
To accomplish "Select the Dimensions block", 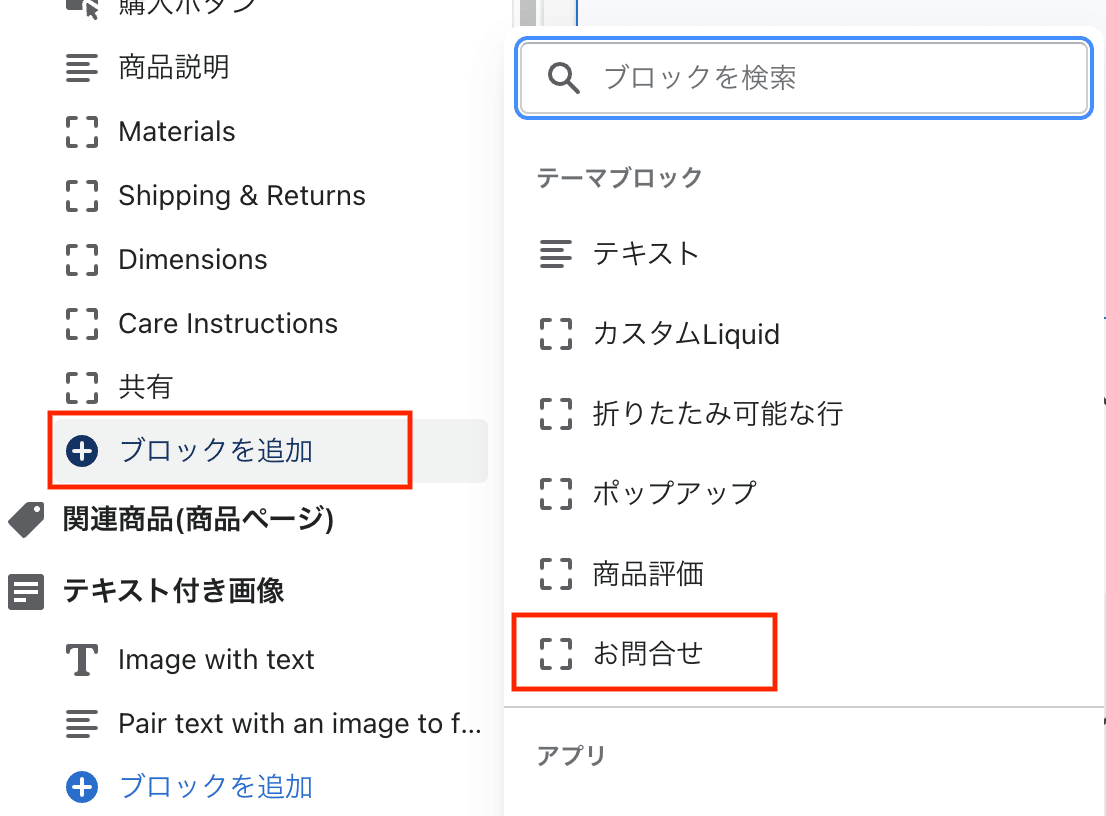I will [x=193, y=260].
